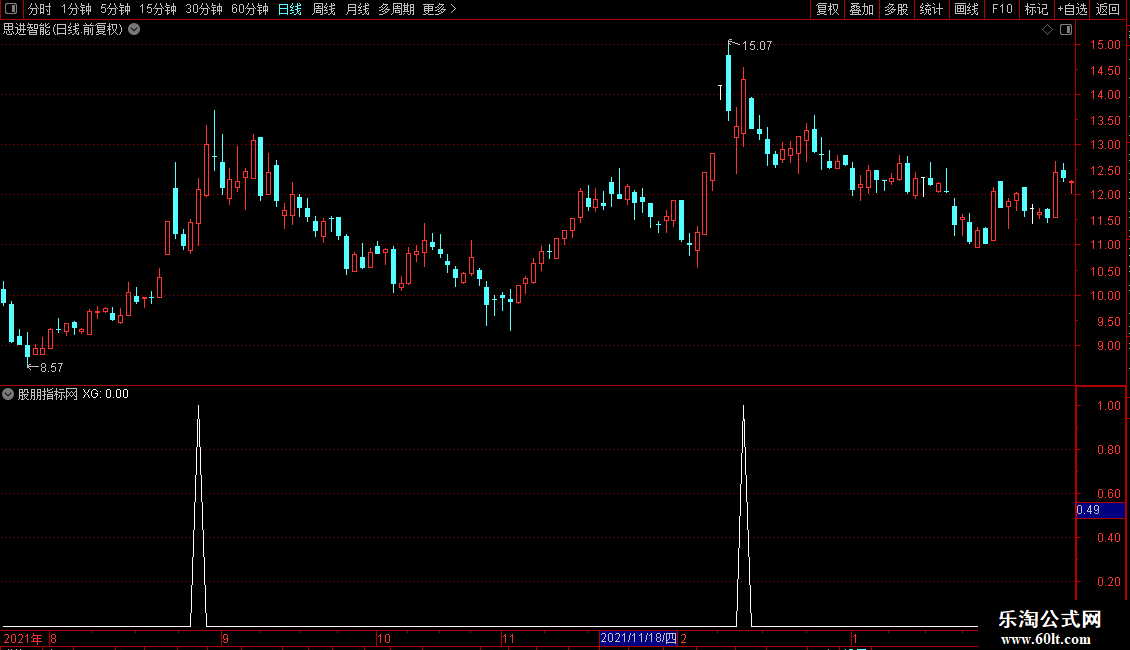Click the 叠加 overlay button
This screenshot has height=650, width=1130.
861,9
